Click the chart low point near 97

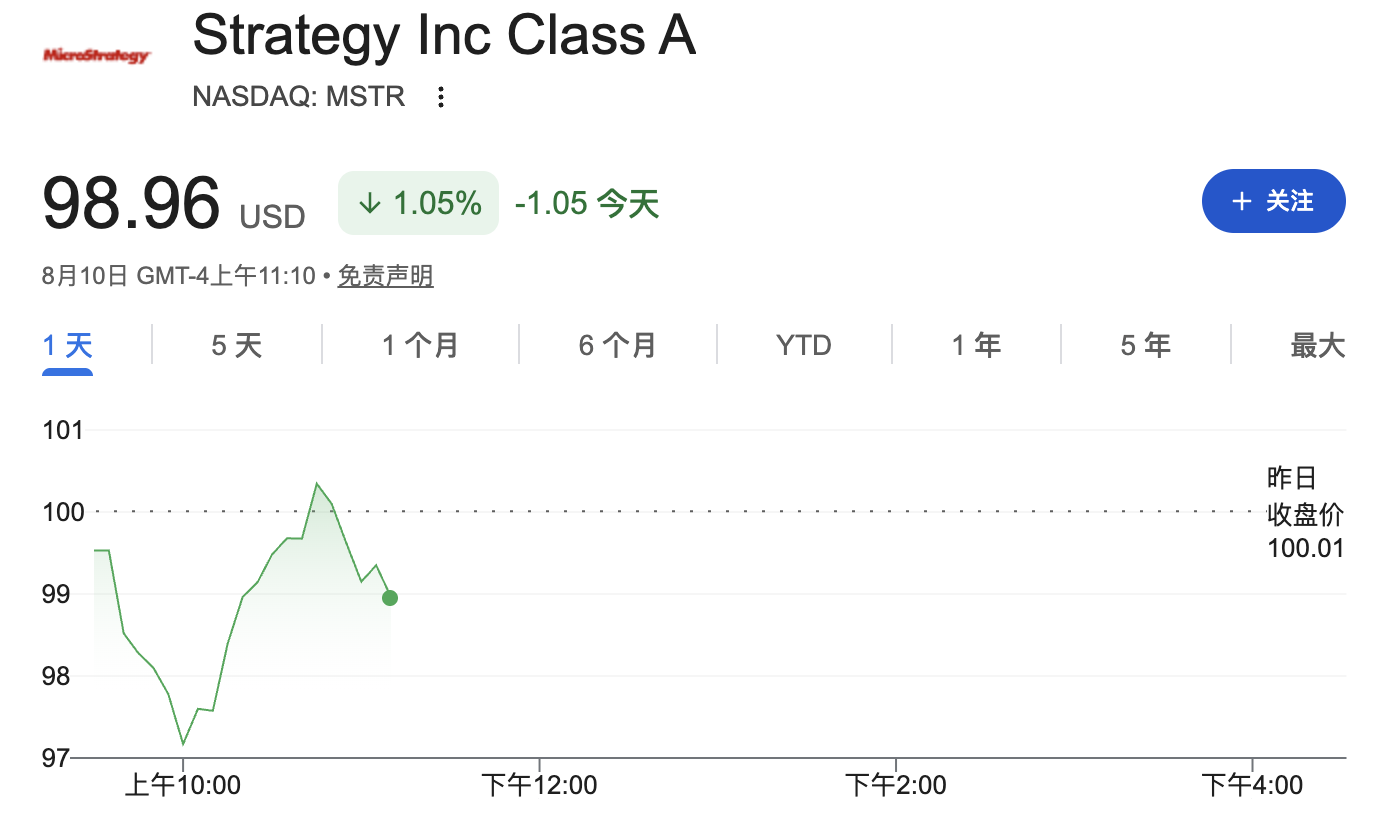183,743
